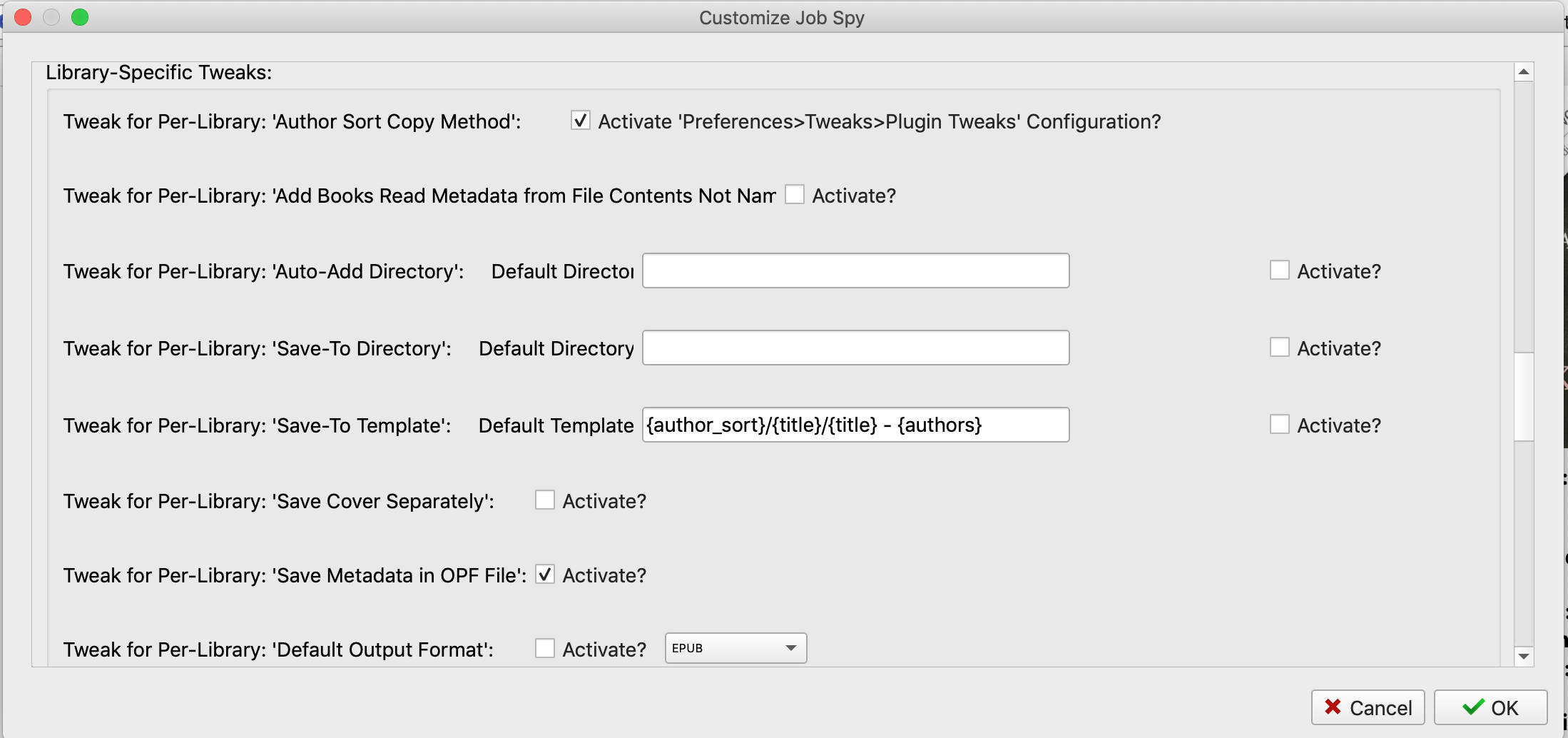Click the Default Template text field

tap(855, 425)
